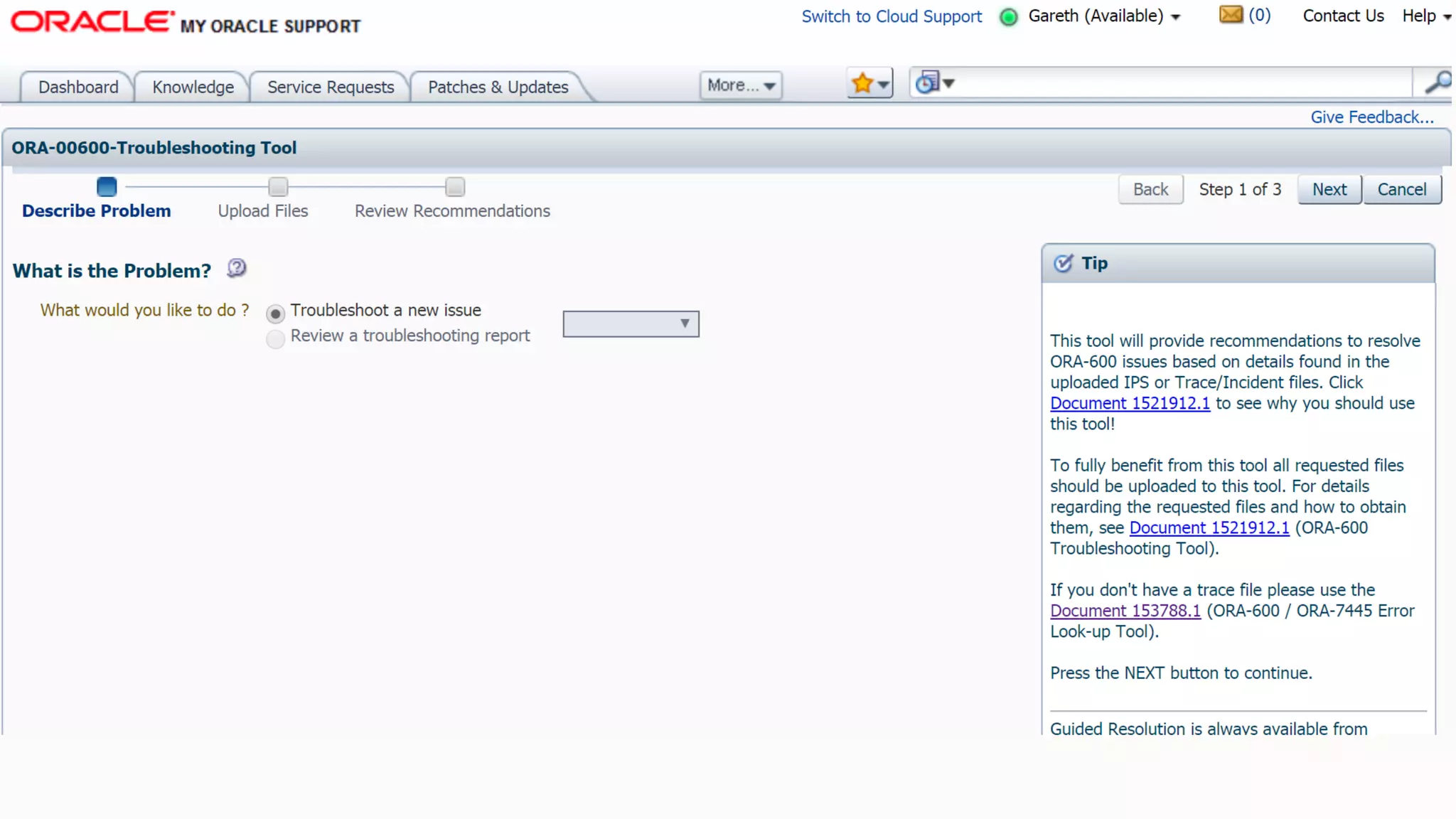Click the help question mark icon
This screenshot has height=819, width=1456.
236,269
